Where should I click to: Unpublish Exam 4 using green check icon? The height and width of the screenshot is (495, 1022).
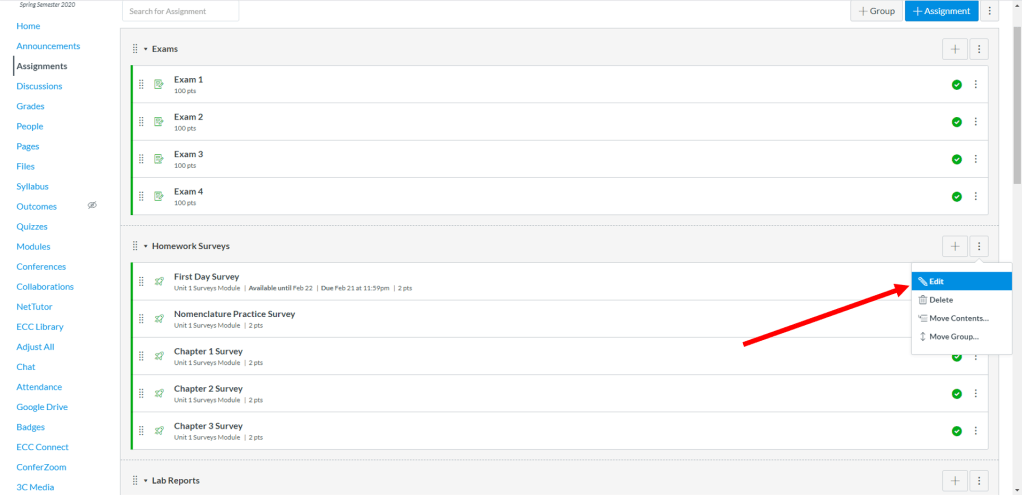[957, 196]
